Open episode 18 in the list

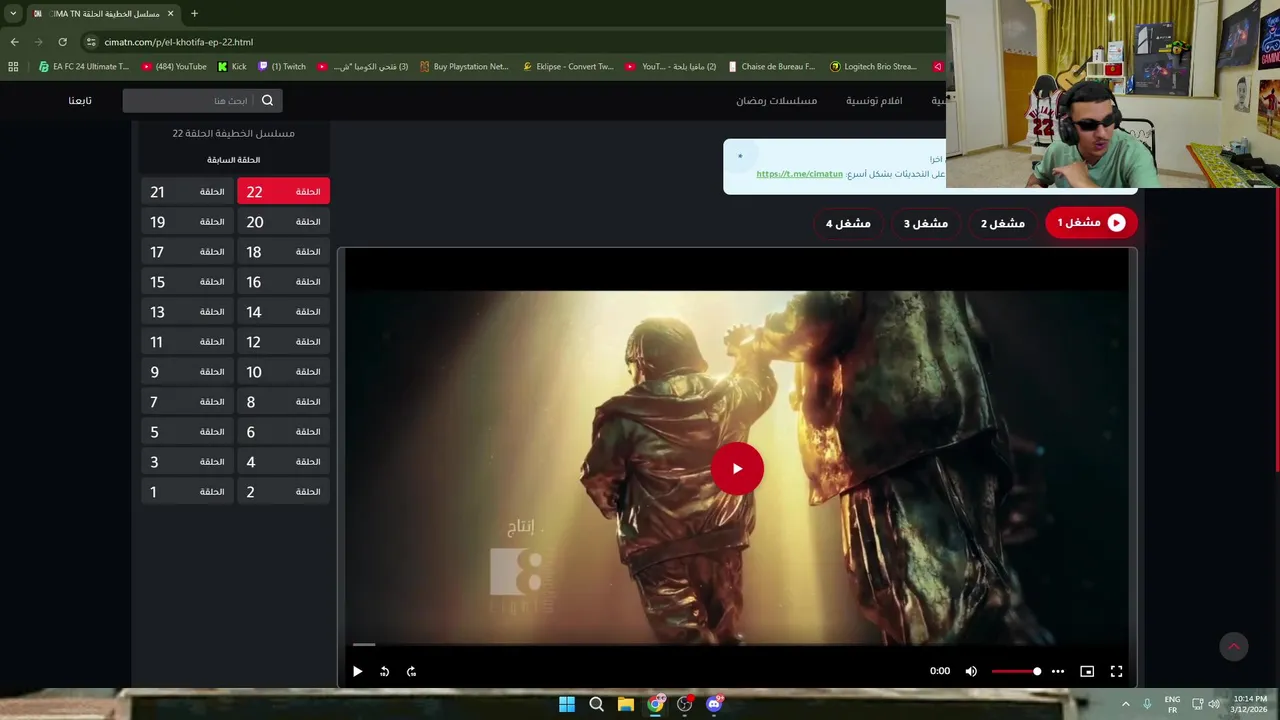(x=283, y=251)
